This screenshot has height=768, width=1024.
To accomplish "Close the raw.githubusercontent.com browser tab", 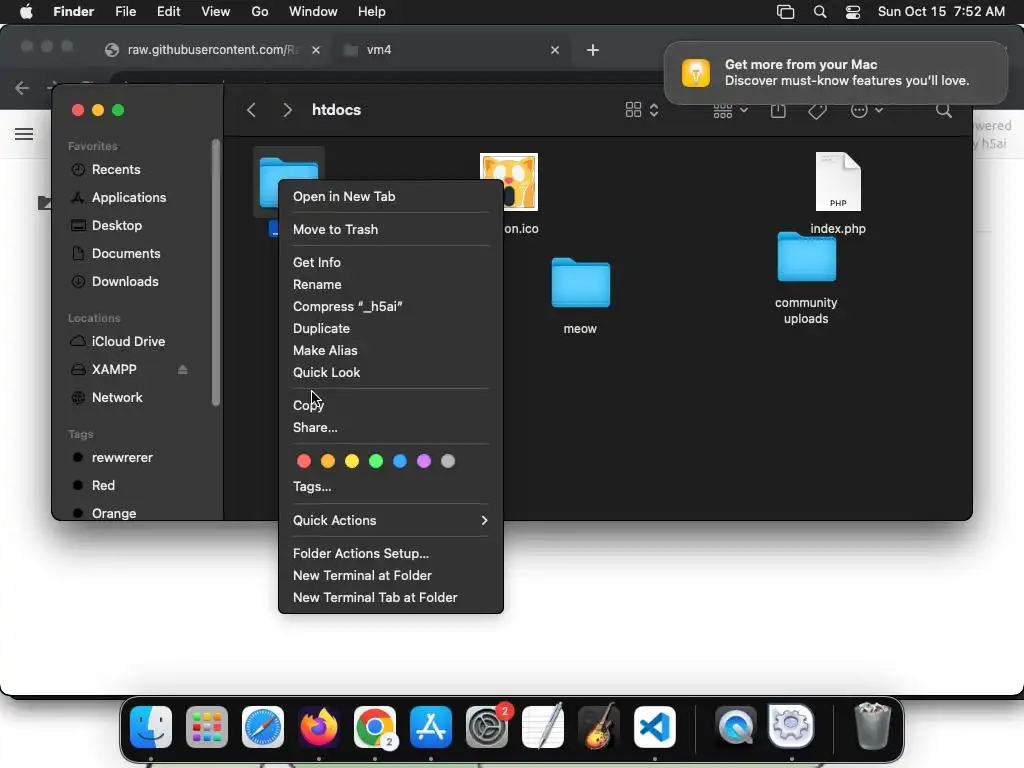I will (x=316, y=50).
